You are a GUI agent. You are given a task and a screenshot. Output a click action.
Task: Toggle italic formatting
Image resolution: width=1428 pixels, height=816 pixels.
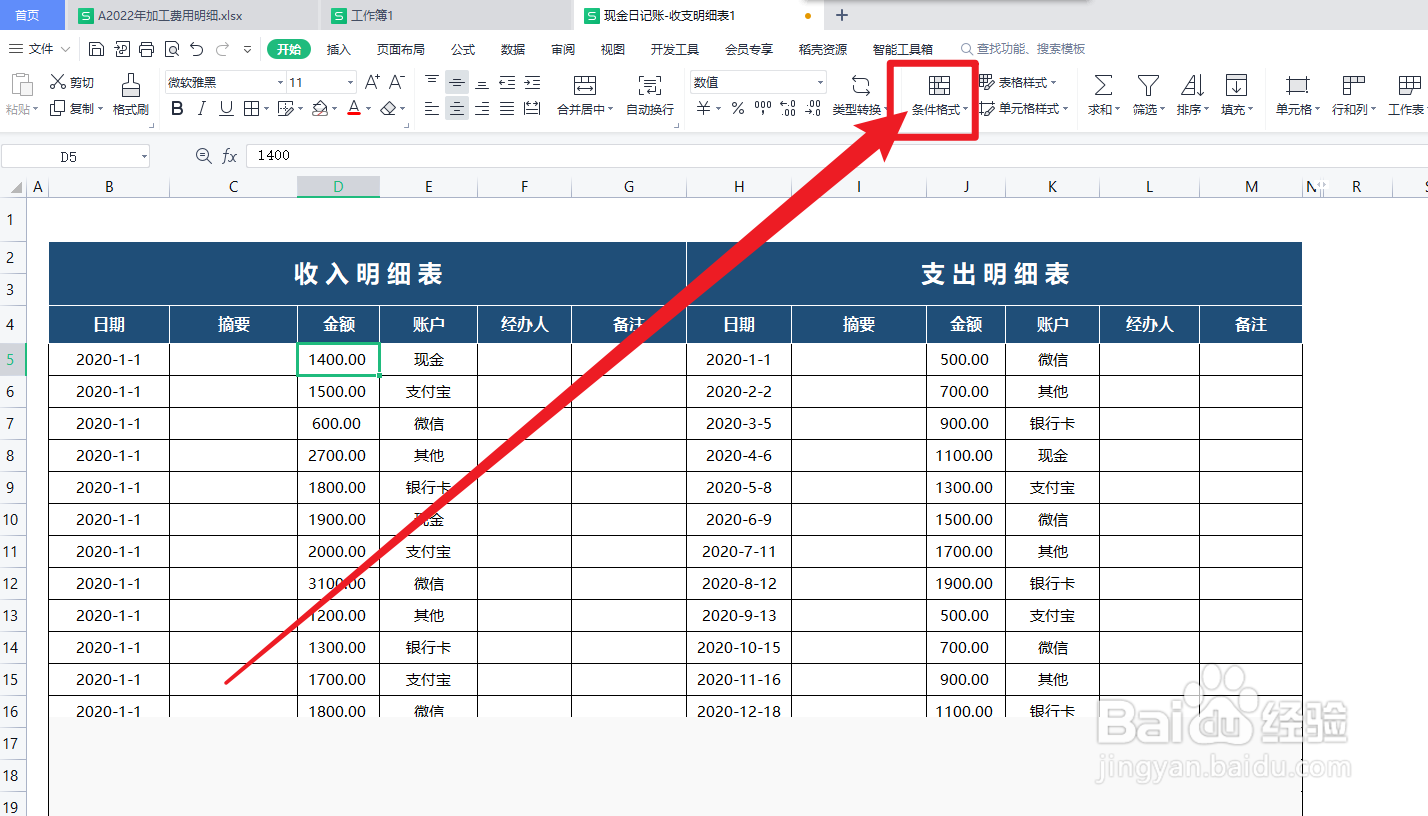[x=200, y=109]
